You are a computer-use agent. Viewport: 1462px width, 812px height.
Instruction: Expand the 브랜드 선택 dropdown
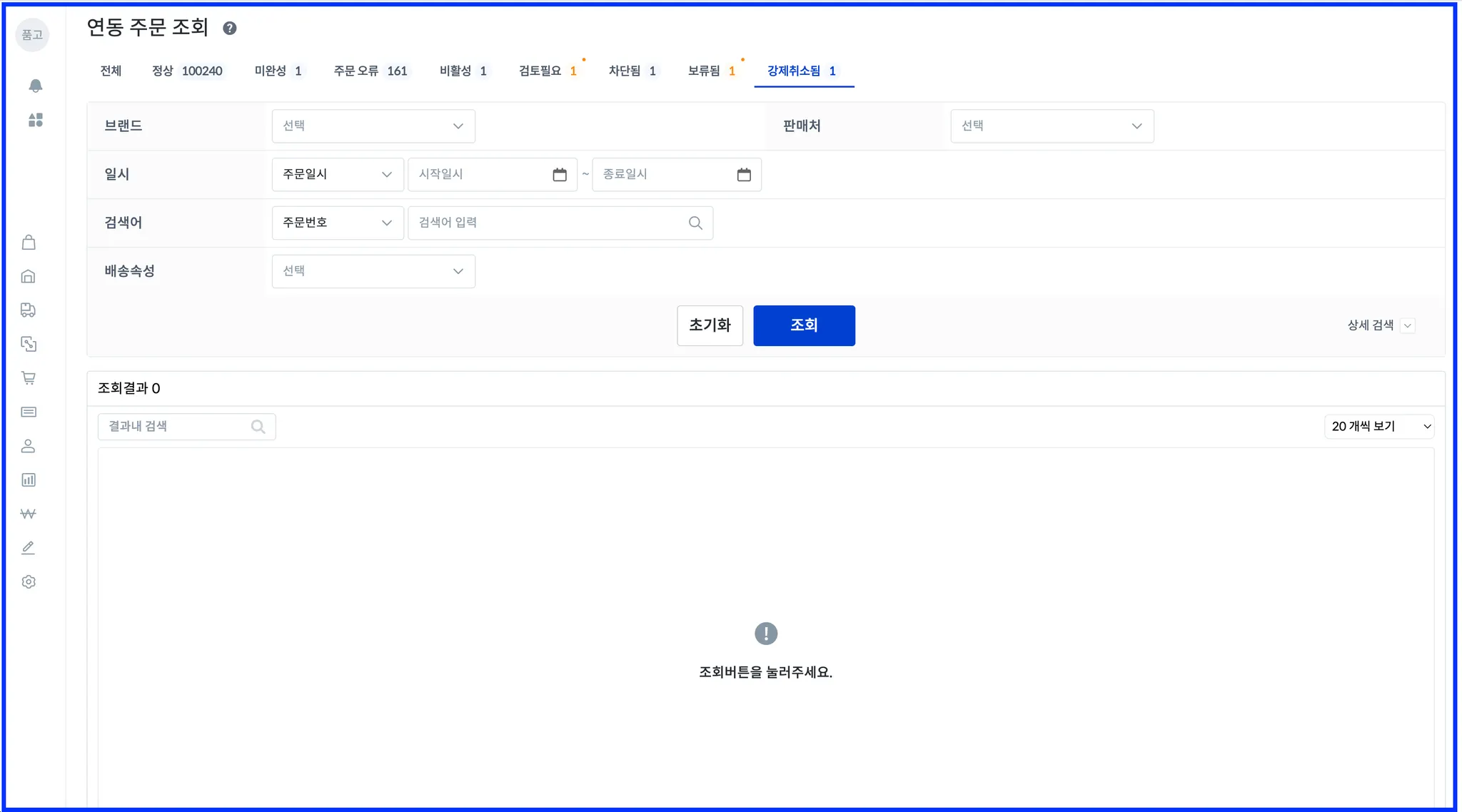pyautogui.click(x=373, y=126)
